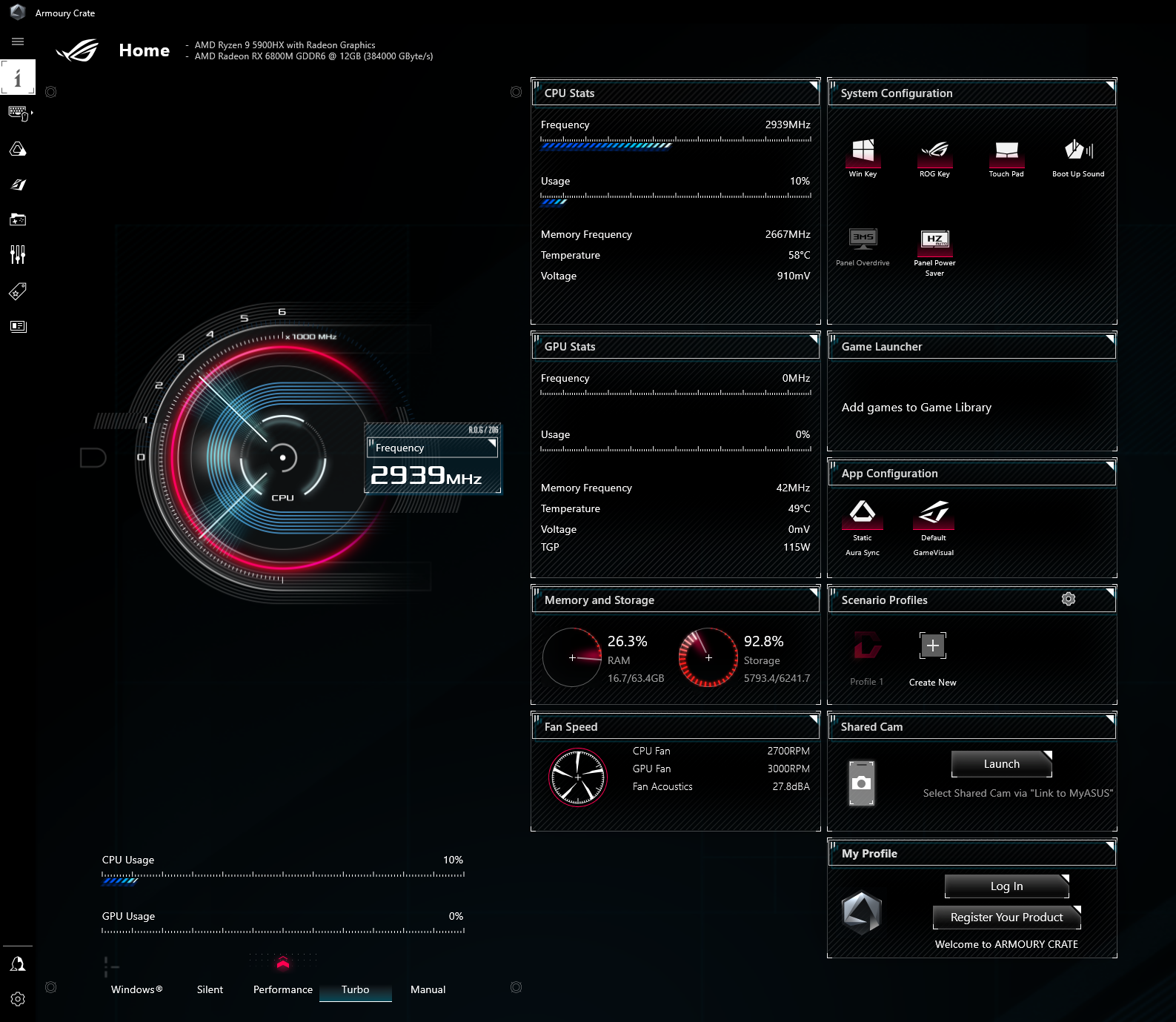Image resolution: width=1176 pixels, height=1022 pixels.
Task: Toggle the Win Key setting
Action: (863, 158)
